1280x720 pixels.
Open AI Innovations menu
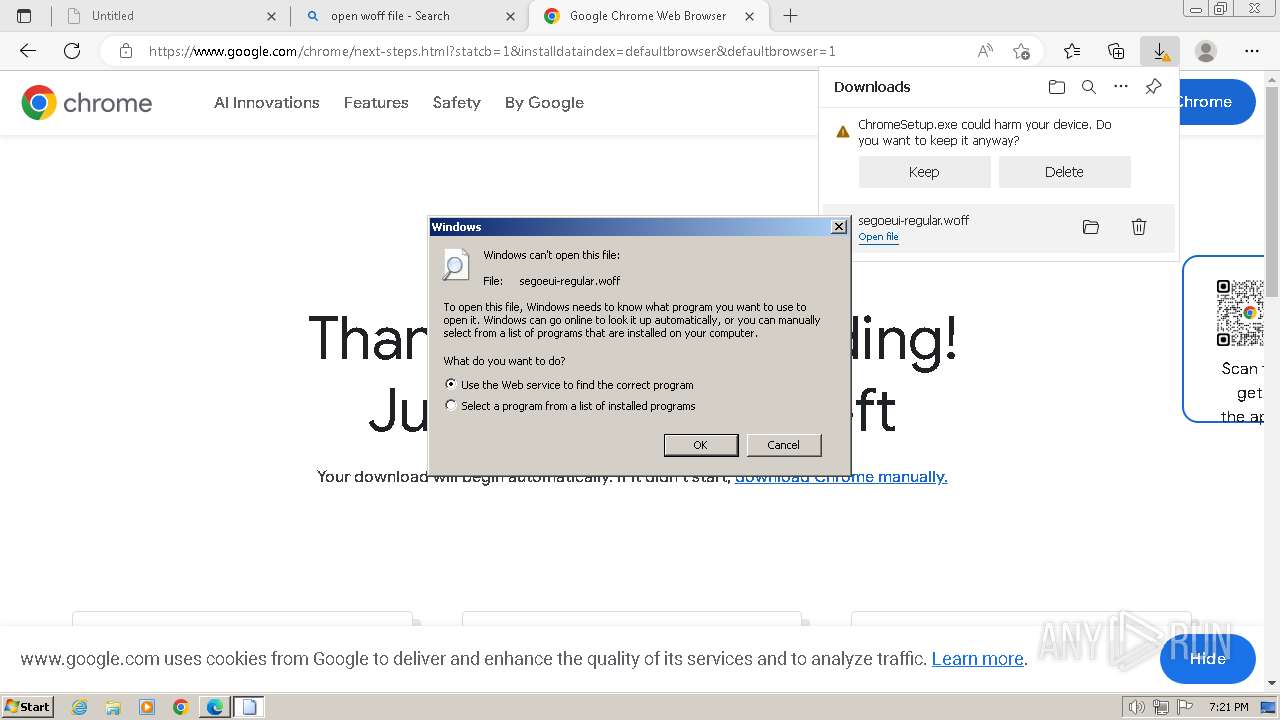click(x=267, y=102)
